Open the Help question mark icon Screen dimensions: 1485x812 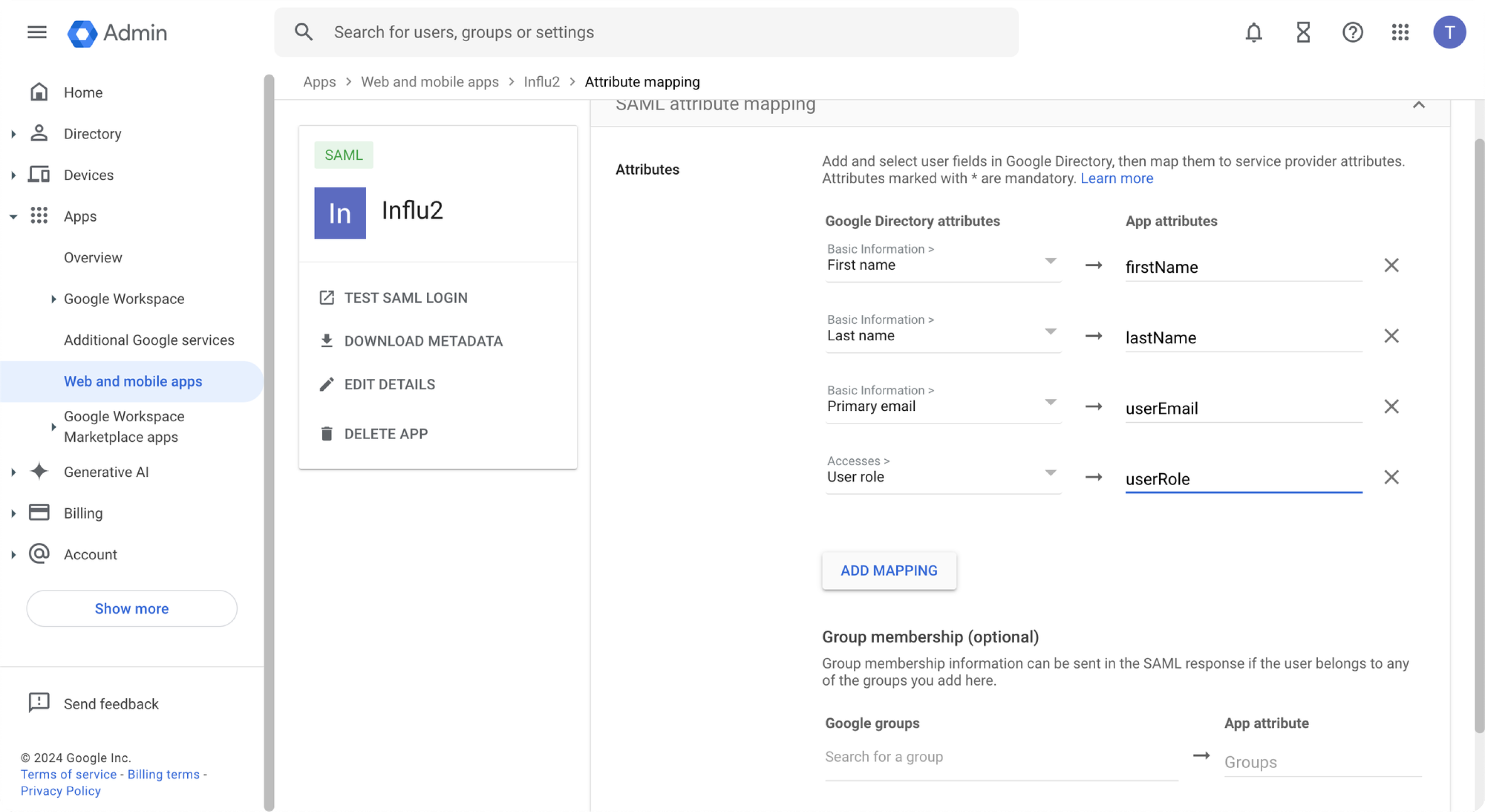(x=1352, y=32)
